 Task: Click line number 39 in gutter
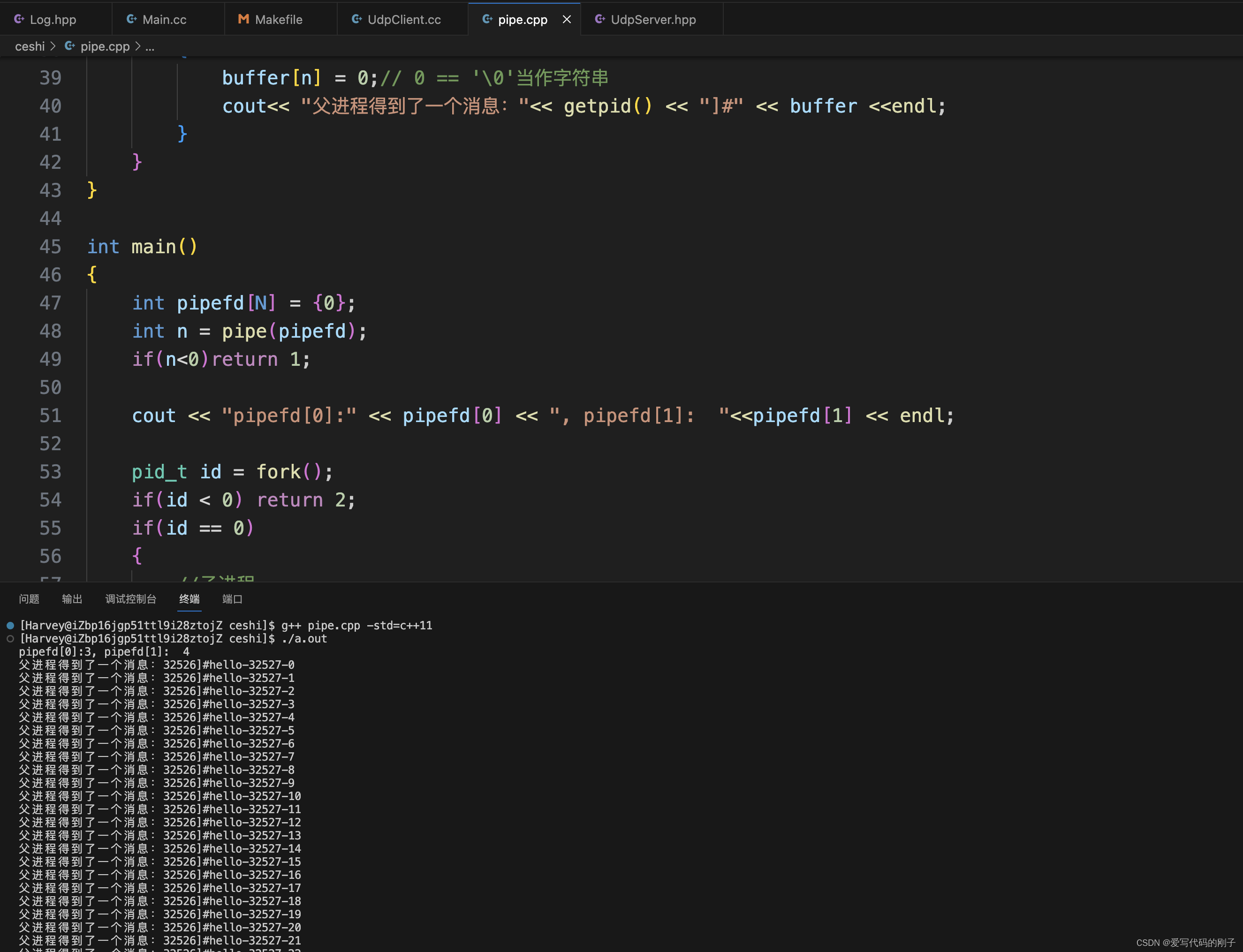(51, 78)
